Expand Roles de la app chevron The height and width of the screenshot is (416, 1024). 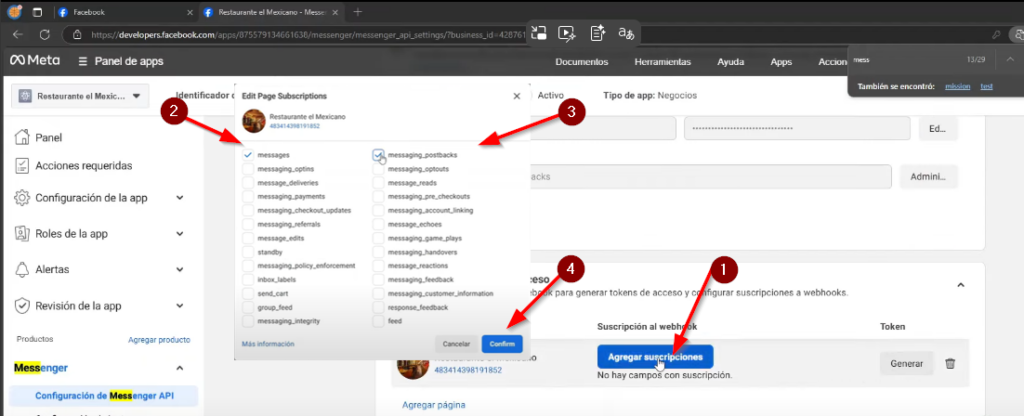tap(180, 233)
